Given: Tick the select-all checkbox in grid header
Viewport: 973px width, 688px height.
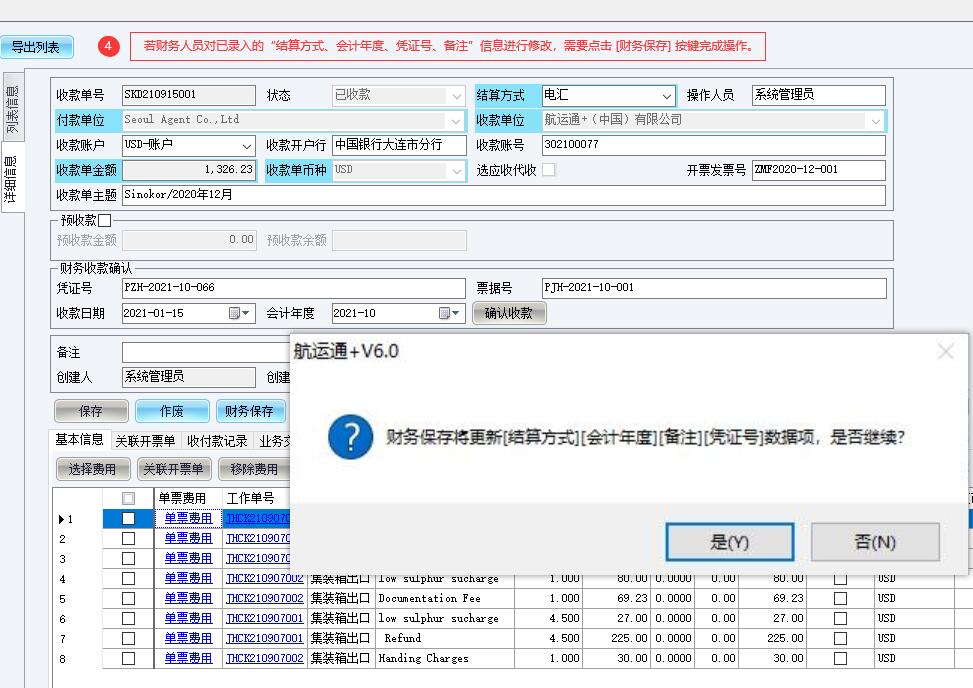Looking at the screenshot, I should coord(128,498).
